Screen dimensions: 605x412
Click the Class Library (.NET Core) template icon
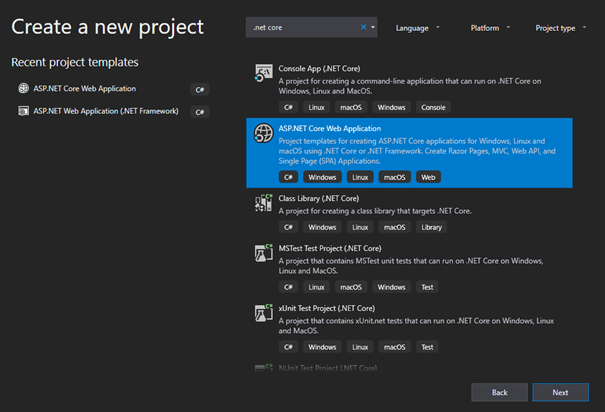[x=264, y=203]
